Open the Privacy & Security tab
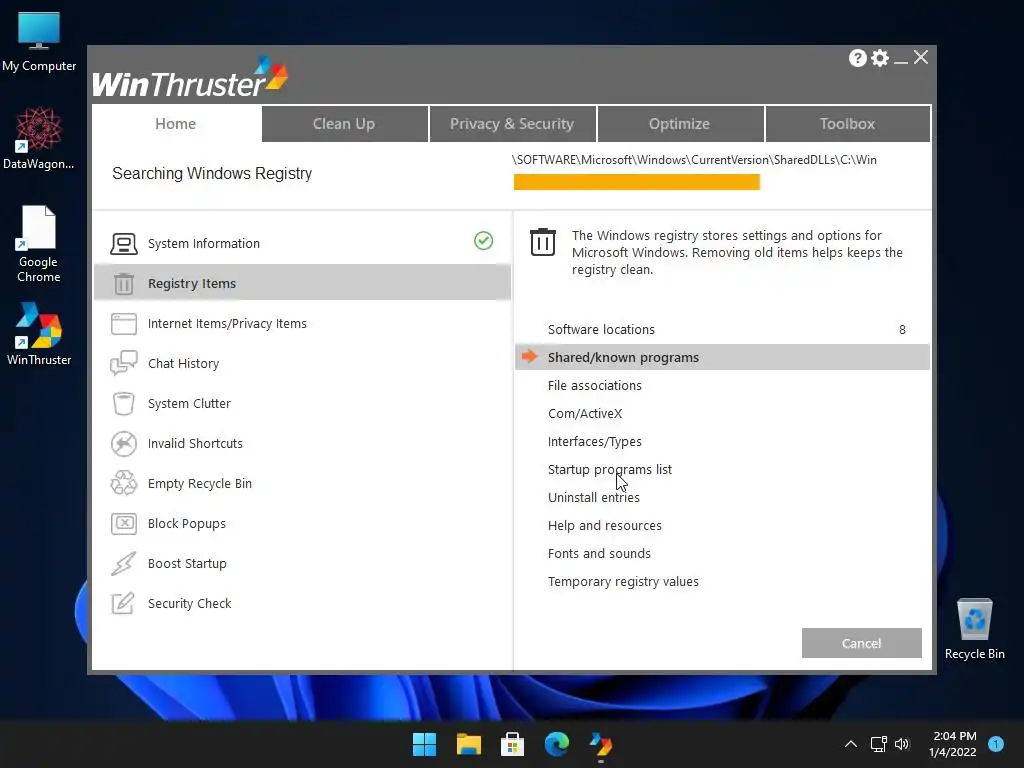This screenshot has height=768, width=1024. (512, 123)
